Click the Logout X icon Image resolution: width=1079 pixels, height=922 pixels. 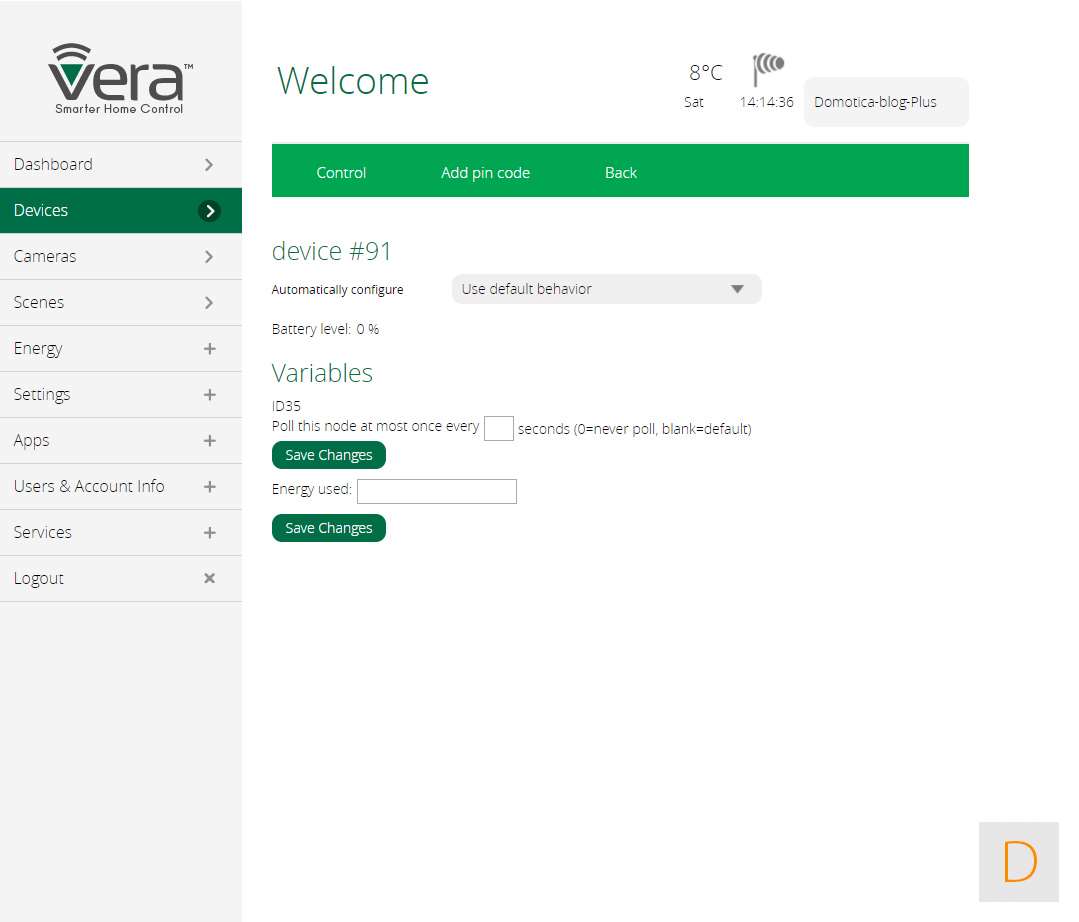tap(209, 578)
